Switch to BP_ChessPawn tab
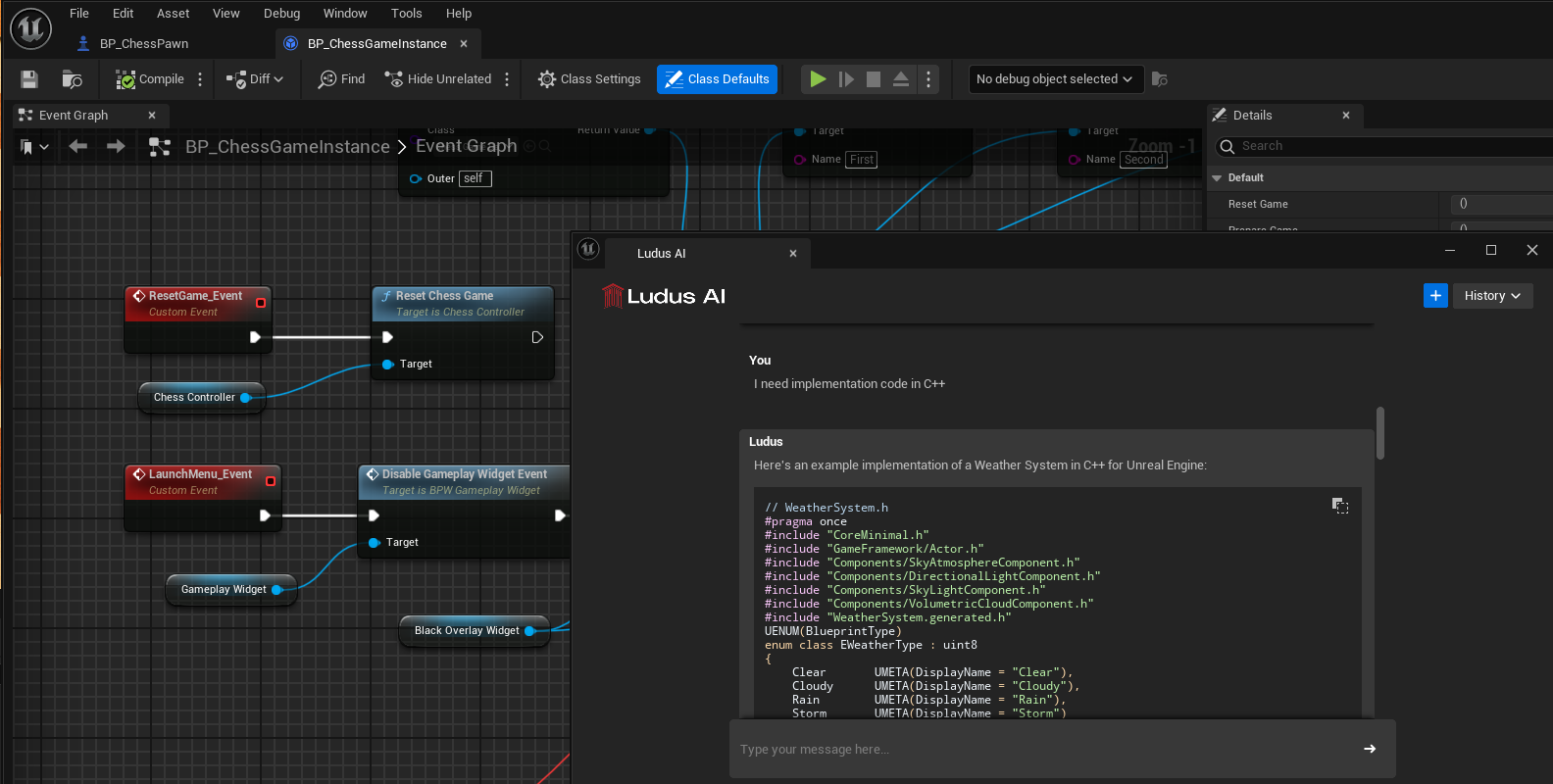Viewport: 1553px width, 784px height. click(x=133, y=44)
